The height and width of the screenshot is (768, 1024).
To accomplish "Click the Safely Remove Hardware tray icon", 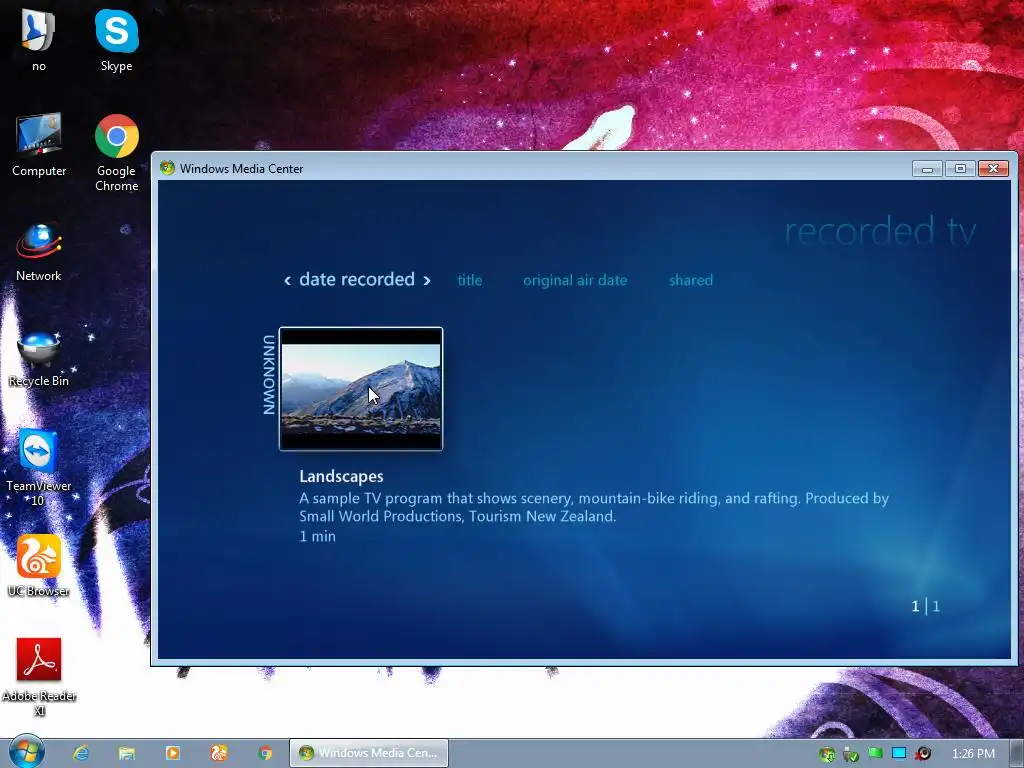I will [x=850, y=754].
